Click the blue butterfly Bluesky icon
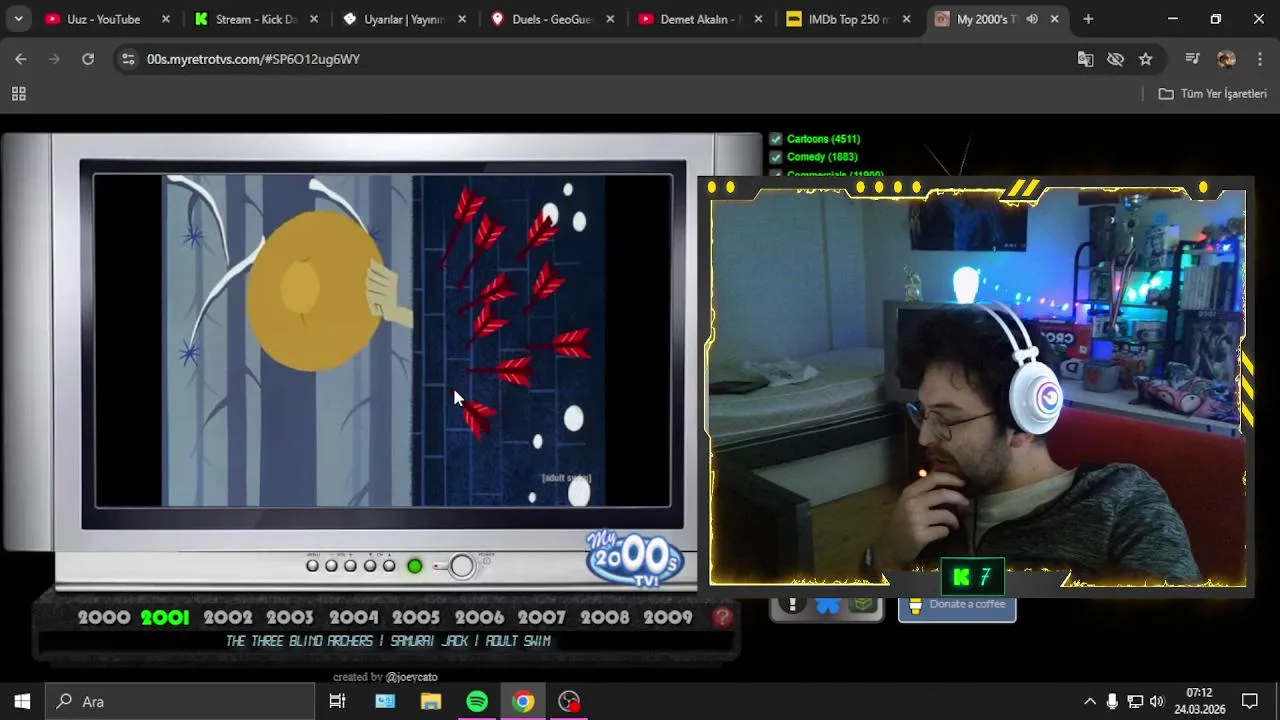The image size is (1280, 720). click(x=827, y=605)
